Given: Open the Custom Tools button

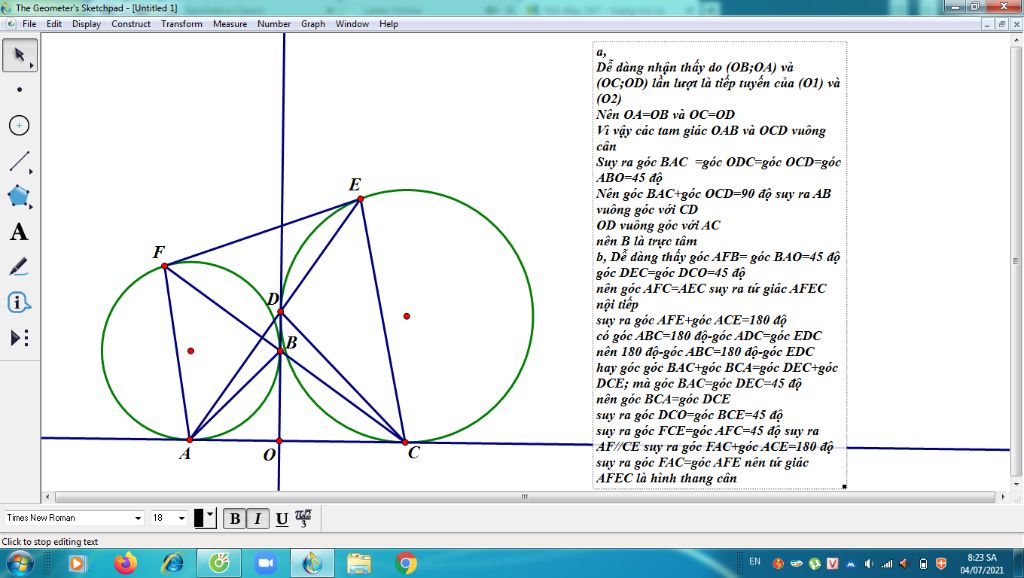Looking at the screenshot, I should tap(20, 338).
